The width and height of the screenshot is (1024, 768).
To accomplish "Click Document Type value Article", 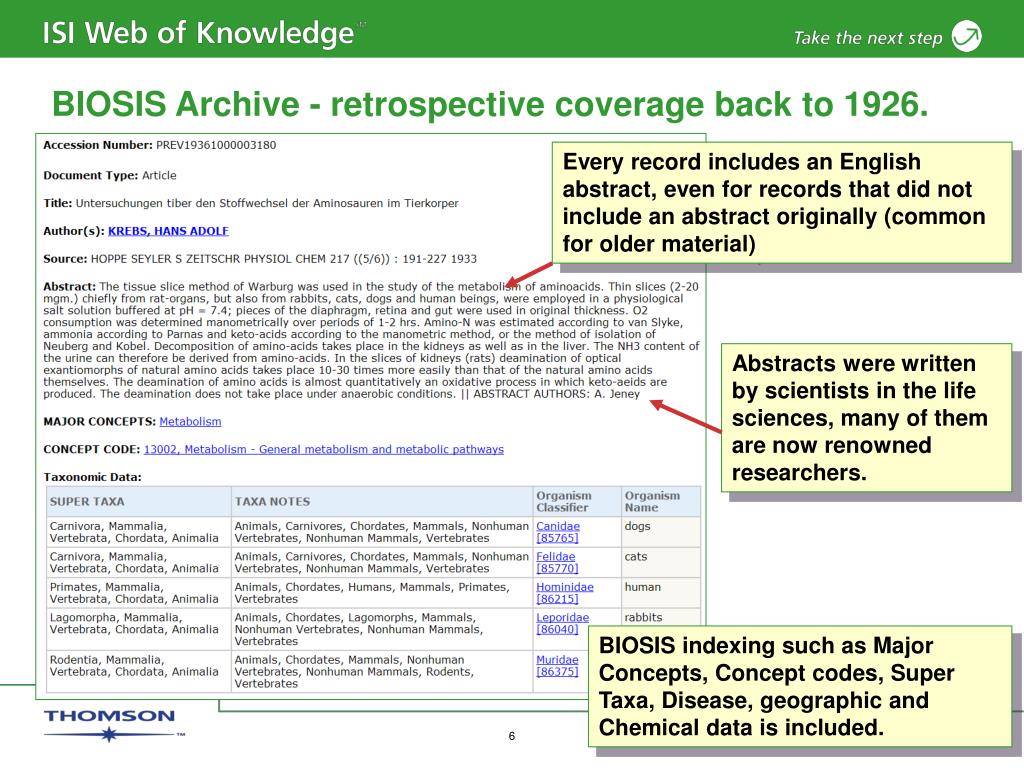I will pyautogui.click(x=159, y=175).
